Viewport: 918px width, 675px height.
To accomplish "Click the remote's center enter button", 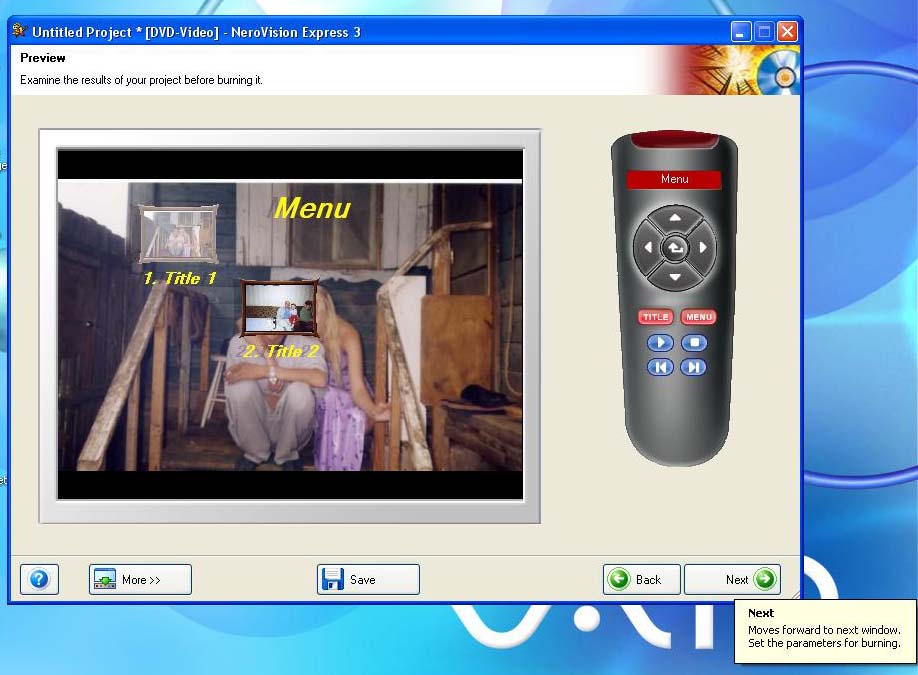I will [x=675, y=248].
